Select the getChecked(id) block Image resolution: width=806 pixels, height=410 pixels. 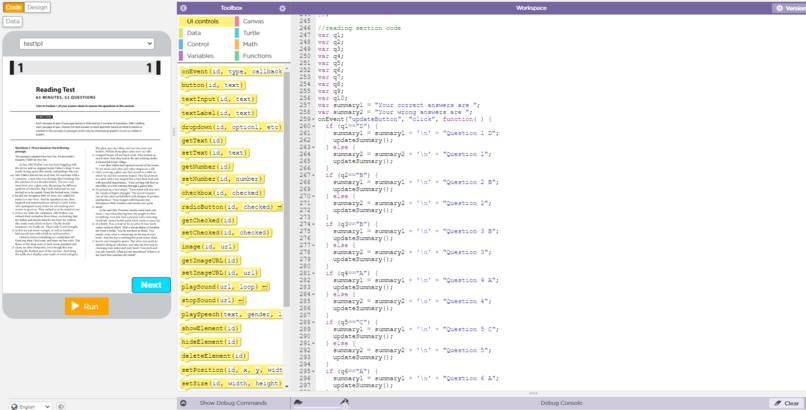208,221
